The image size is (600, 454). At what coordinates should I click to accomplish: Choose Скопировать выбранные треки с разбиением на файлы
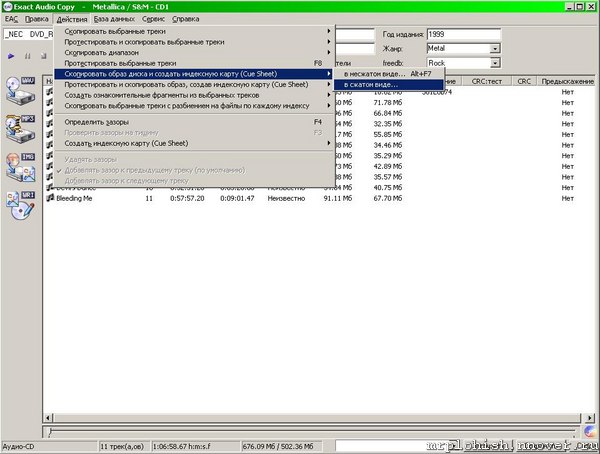[x=194, y=106]
